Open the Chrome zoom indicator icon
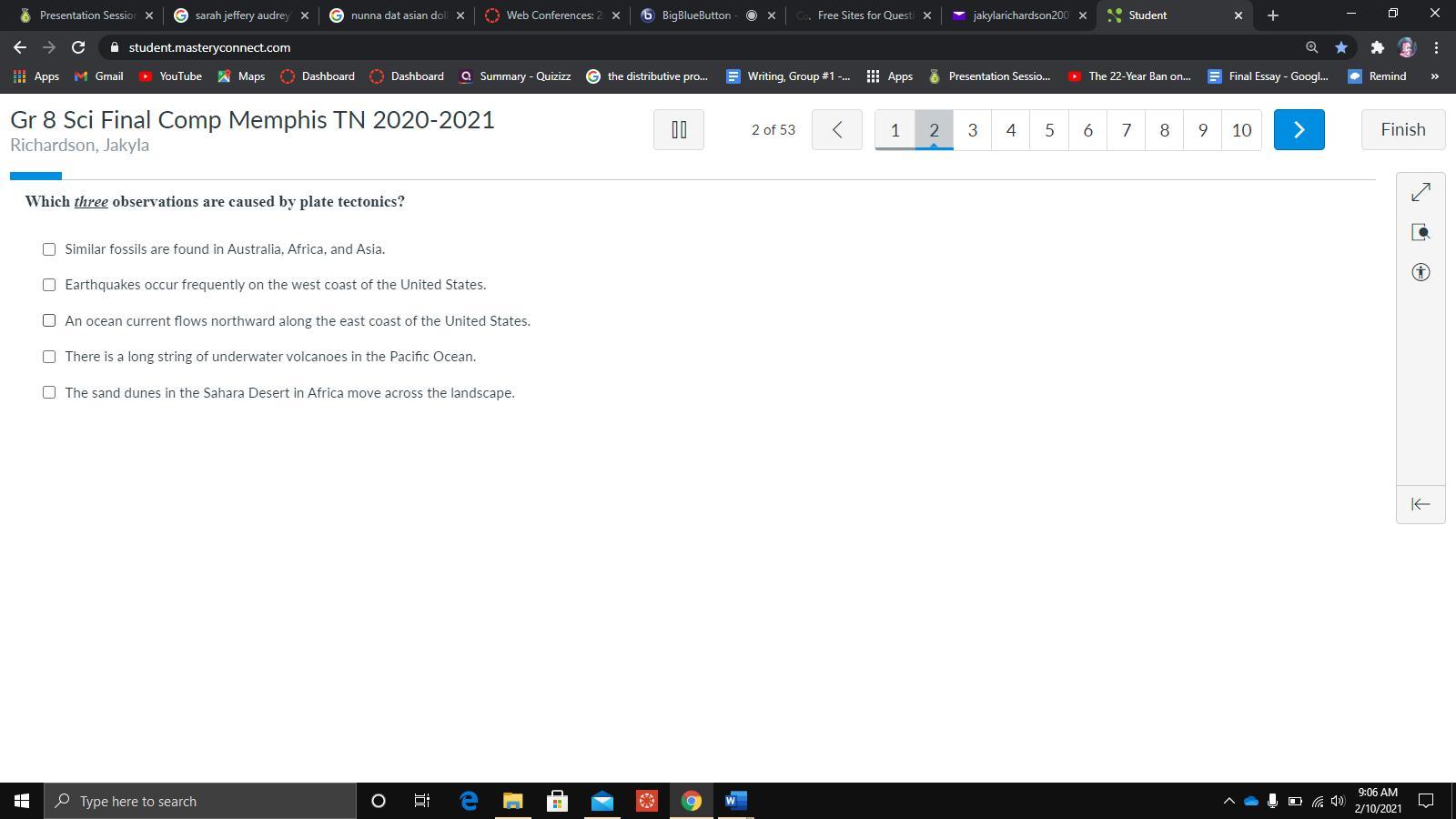Viewport: 1456px width, 819px height. (x=1311, y=47)
